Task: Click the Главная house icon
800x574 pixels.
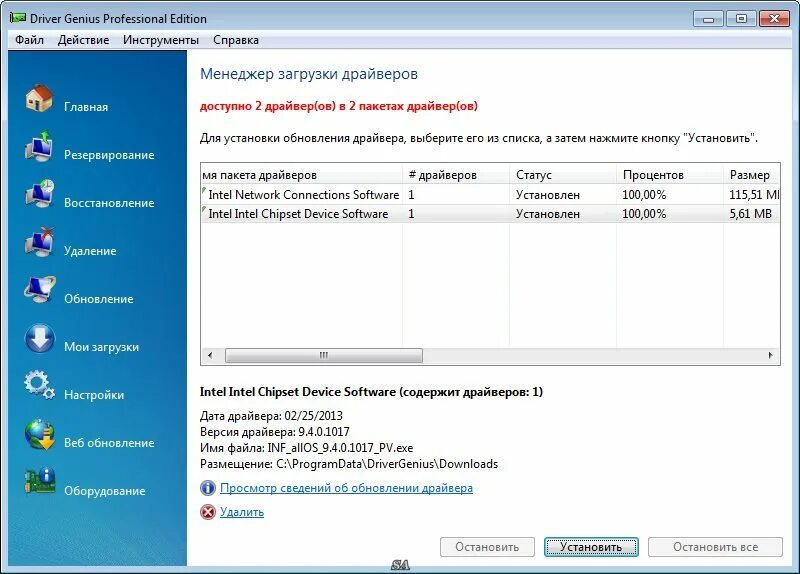Action: click(39, 98)
